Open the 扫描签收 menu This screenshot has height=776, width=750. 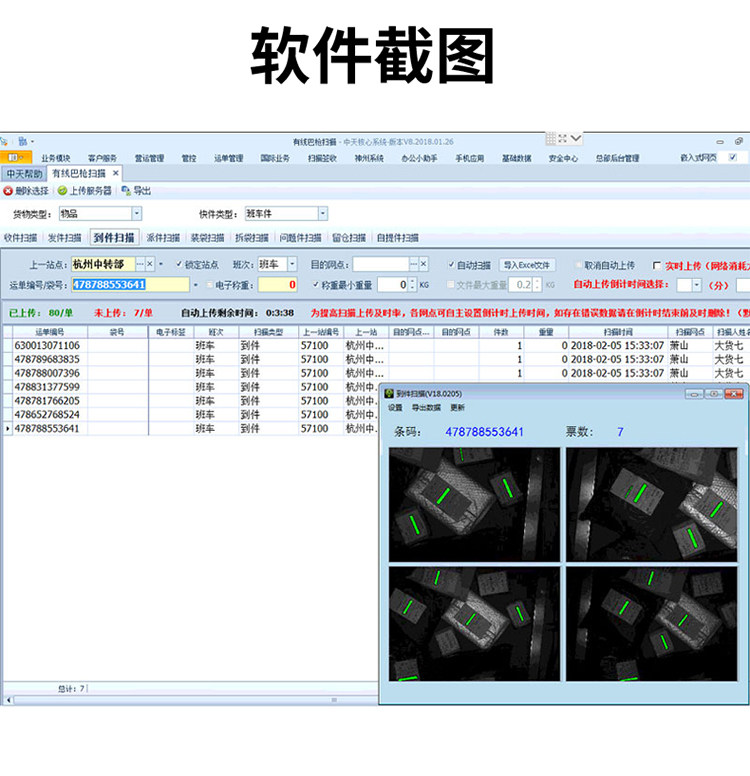click(x=322, y=158)
